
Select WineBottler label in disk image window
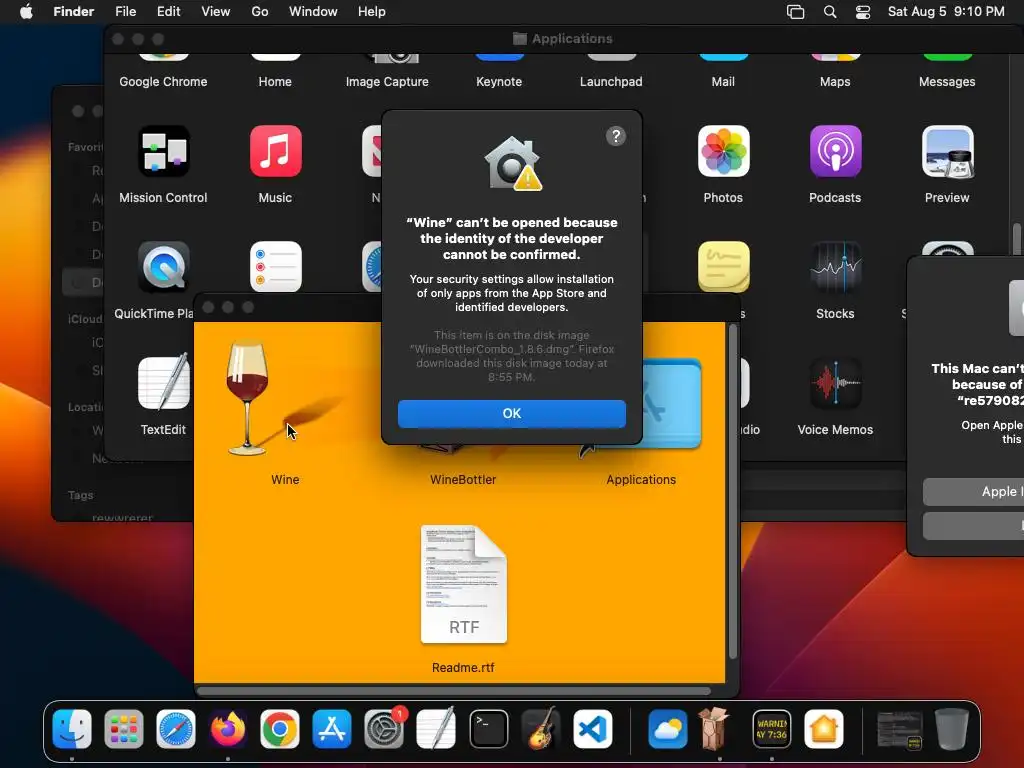pyautogui.click(x=463, y=479)
